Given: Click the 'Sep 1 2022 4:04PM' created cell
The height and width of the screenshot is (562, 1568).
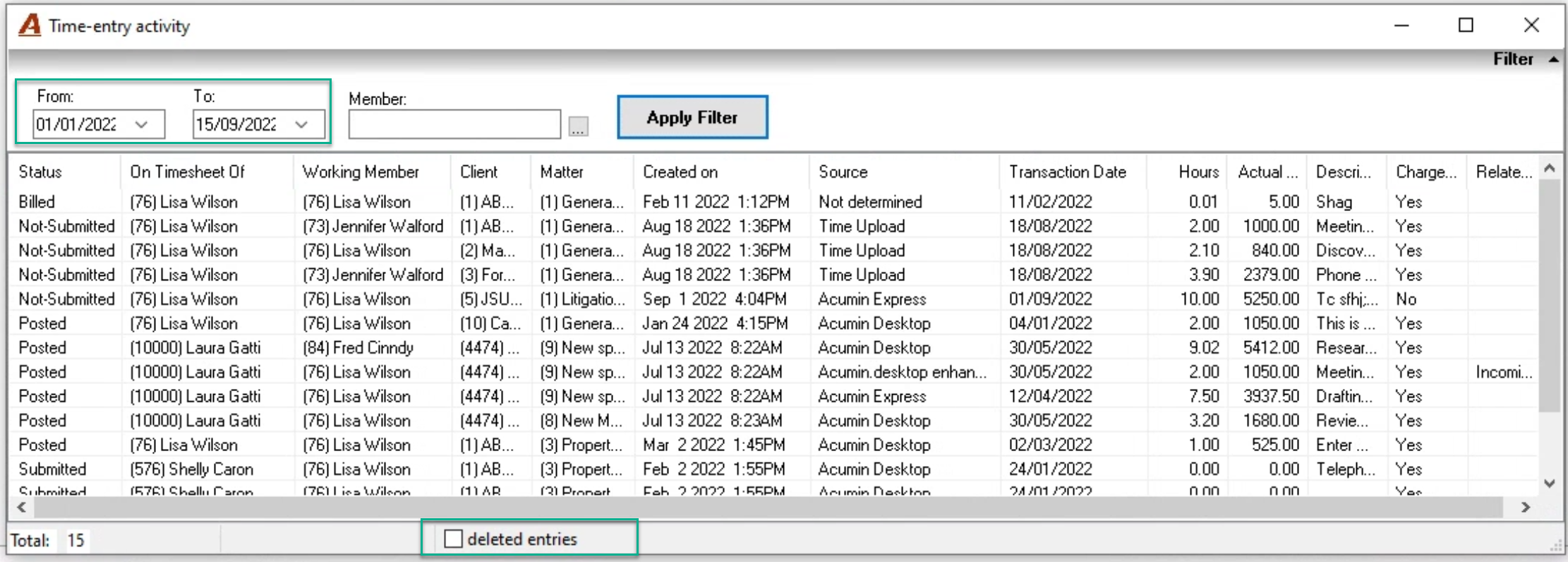Looking at the screenshot, I should 714,299.
